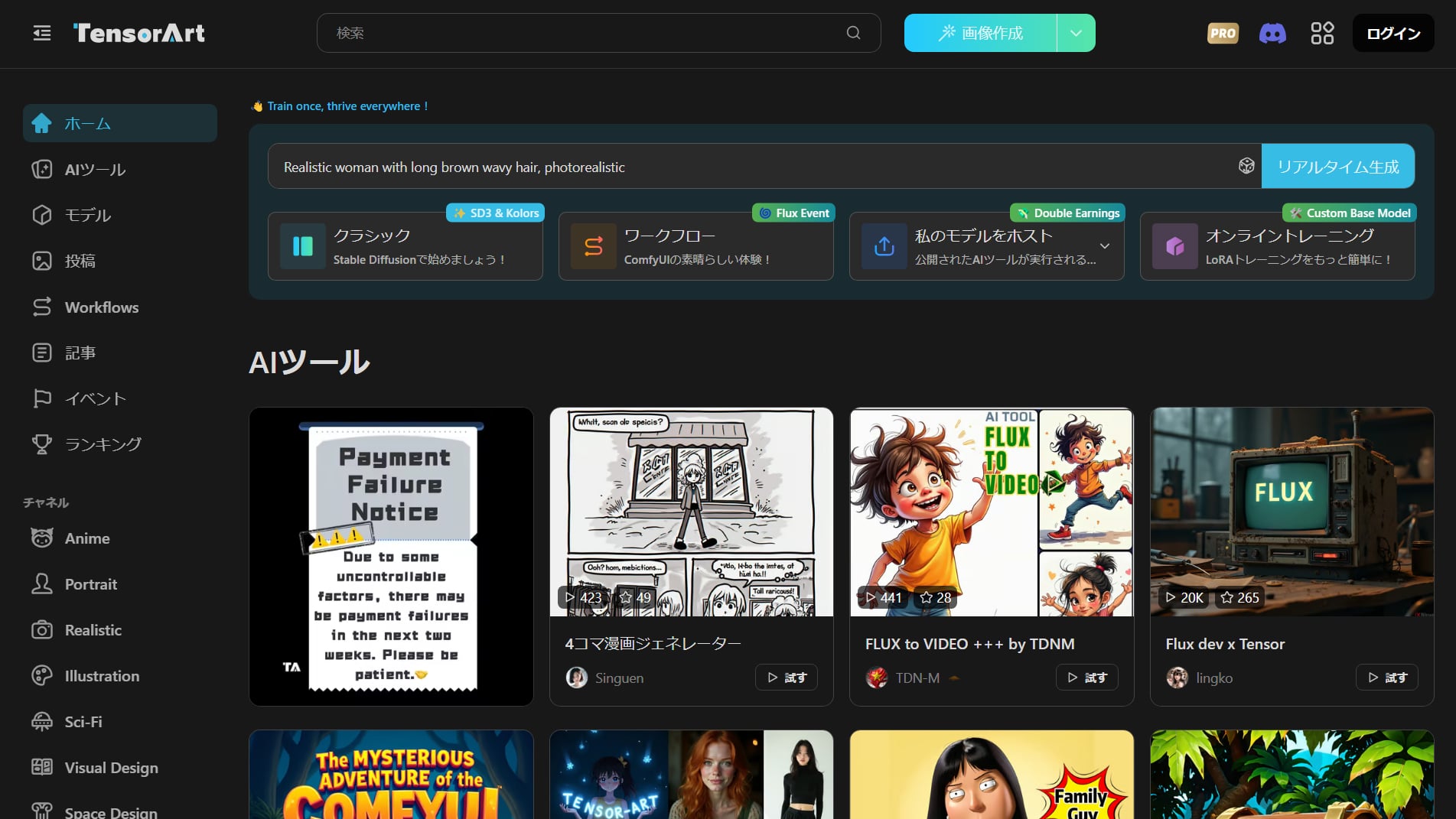The image size is (1456, 819).
Task: Open 記事 in sidebar
Action: [x=120, y=353]
